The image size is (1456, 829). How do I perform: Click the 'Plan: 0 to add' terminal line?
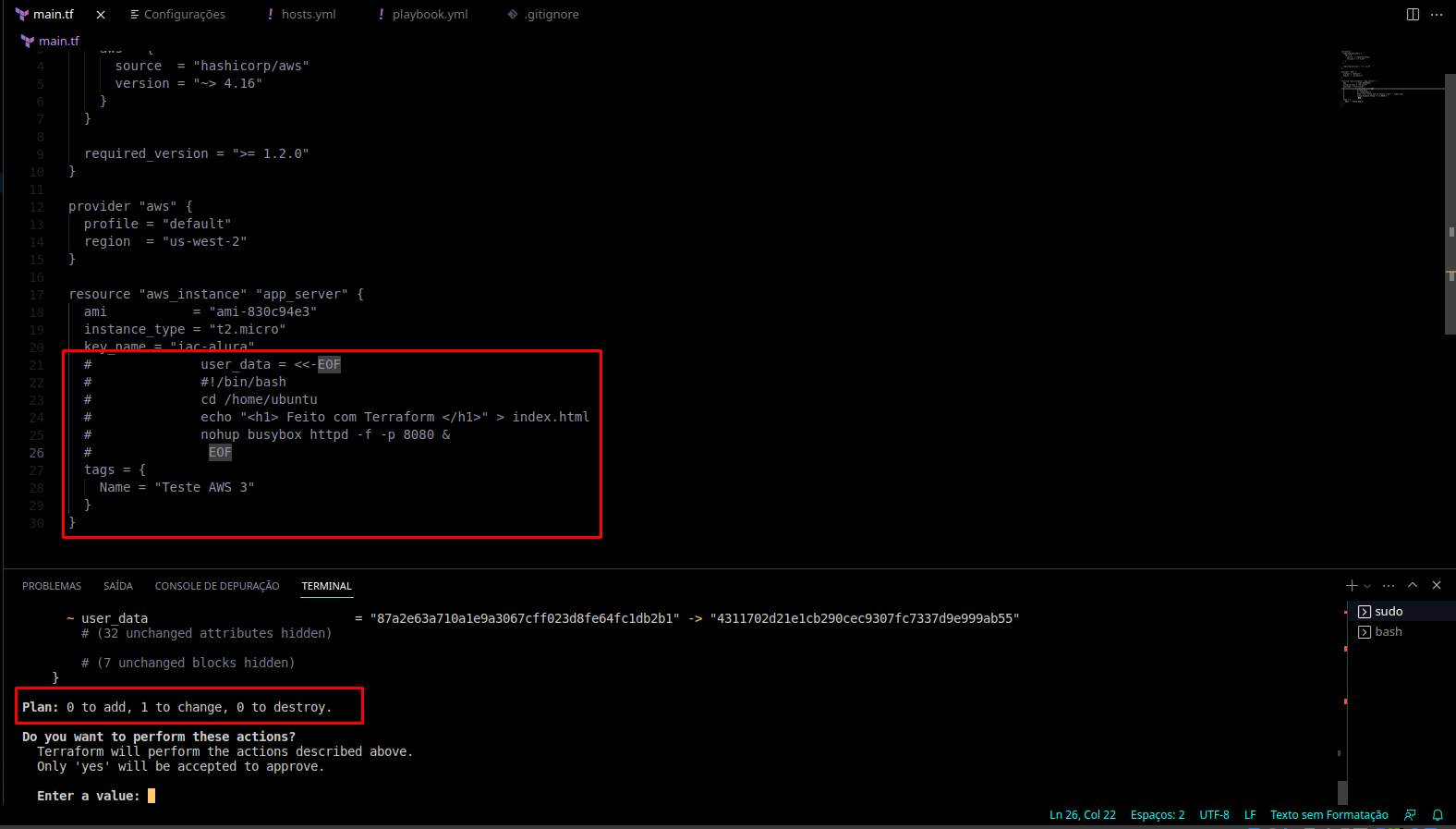tap(176, 707)
